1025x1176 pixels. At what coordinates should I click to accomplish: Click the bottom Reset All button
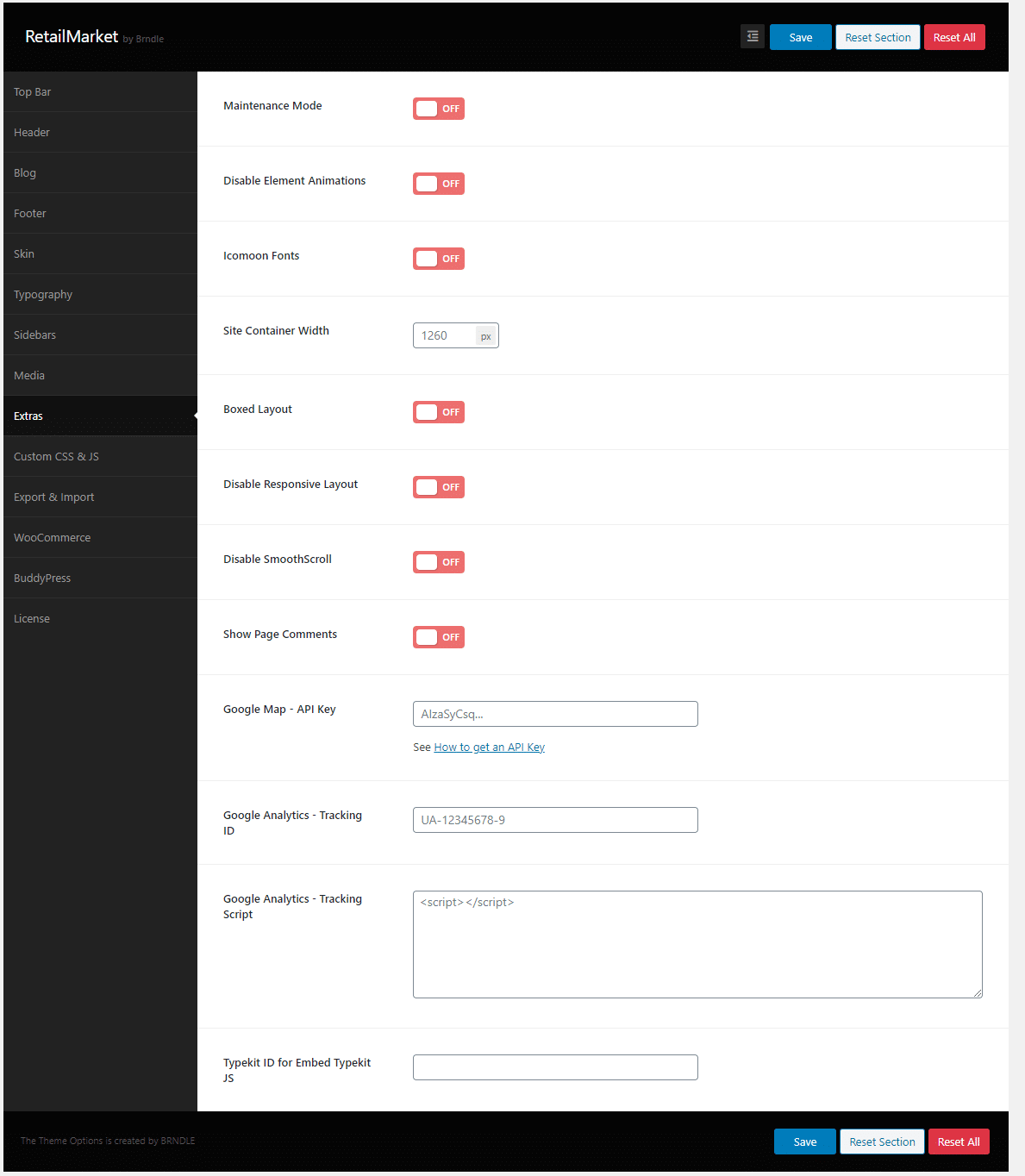coord(959,1142)
